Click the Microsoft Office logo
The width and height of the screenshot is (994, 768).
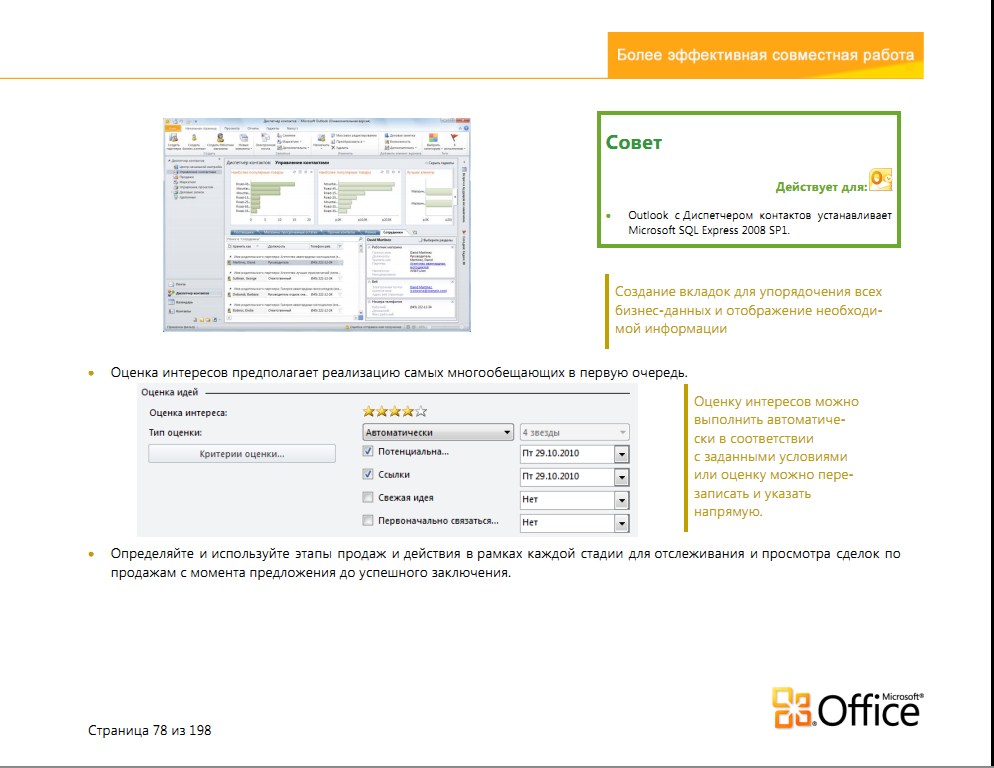click(847, 708)
